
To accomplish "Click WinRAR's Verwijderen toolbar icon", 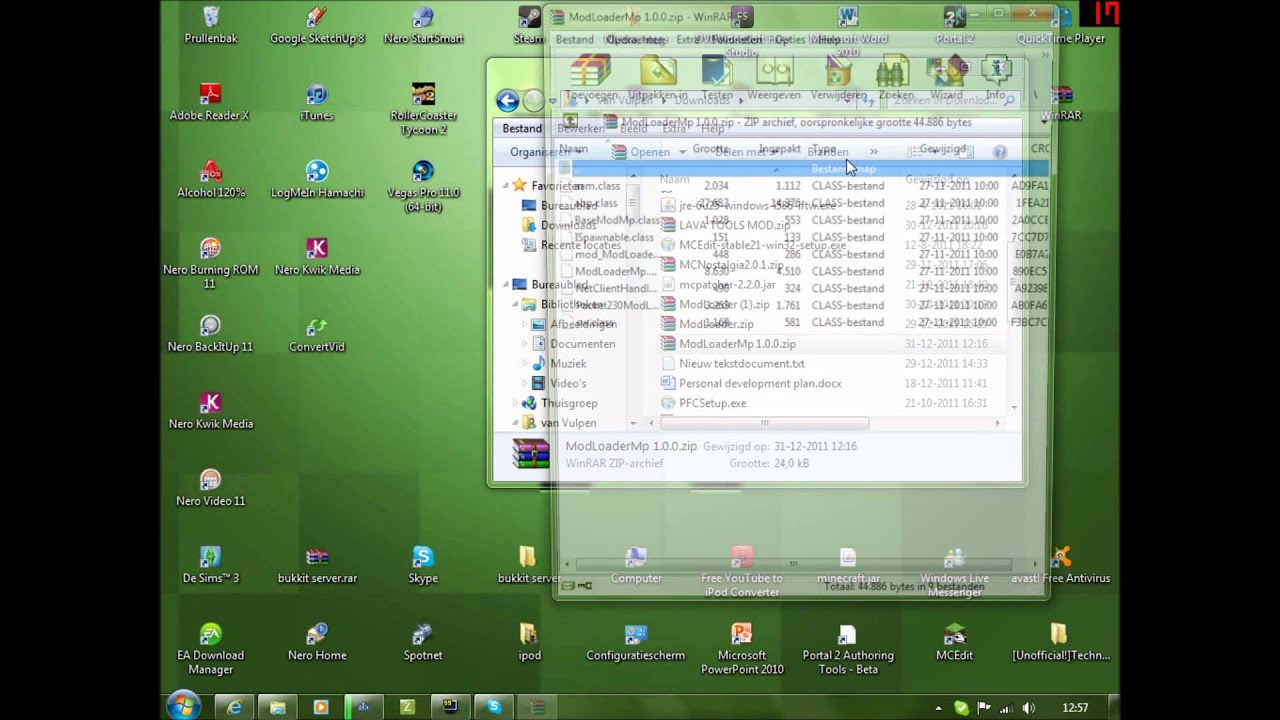I will pos(838,79).
